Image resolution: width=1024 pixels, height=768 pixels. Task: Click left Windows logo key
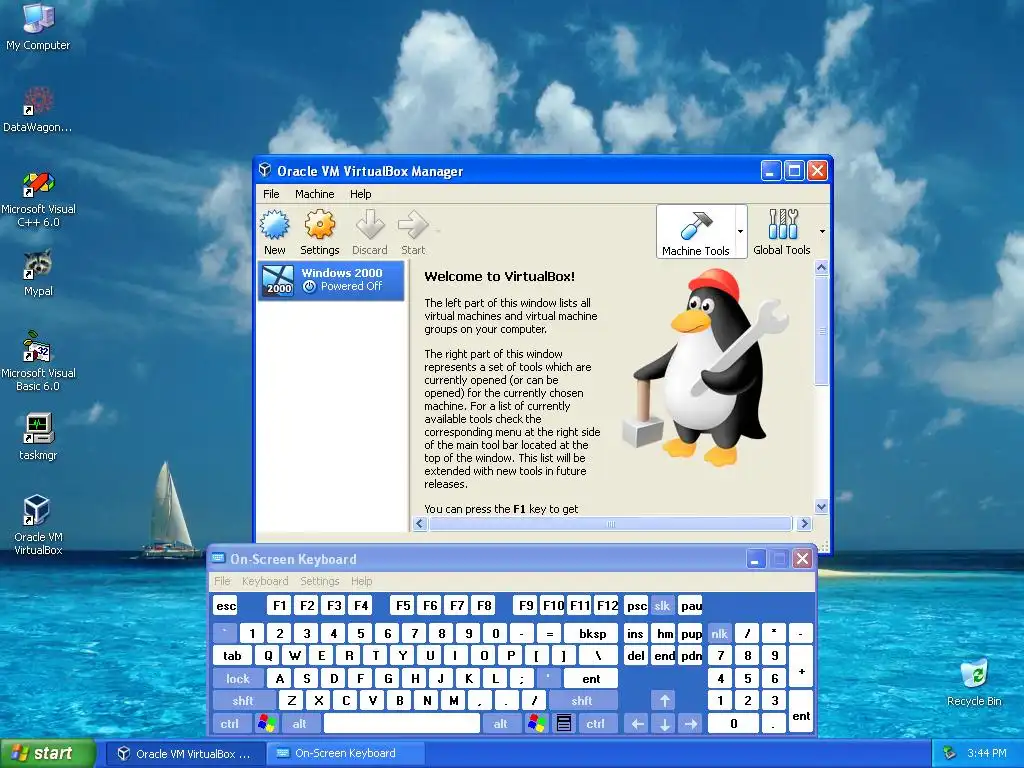click(x=266, y=724)
